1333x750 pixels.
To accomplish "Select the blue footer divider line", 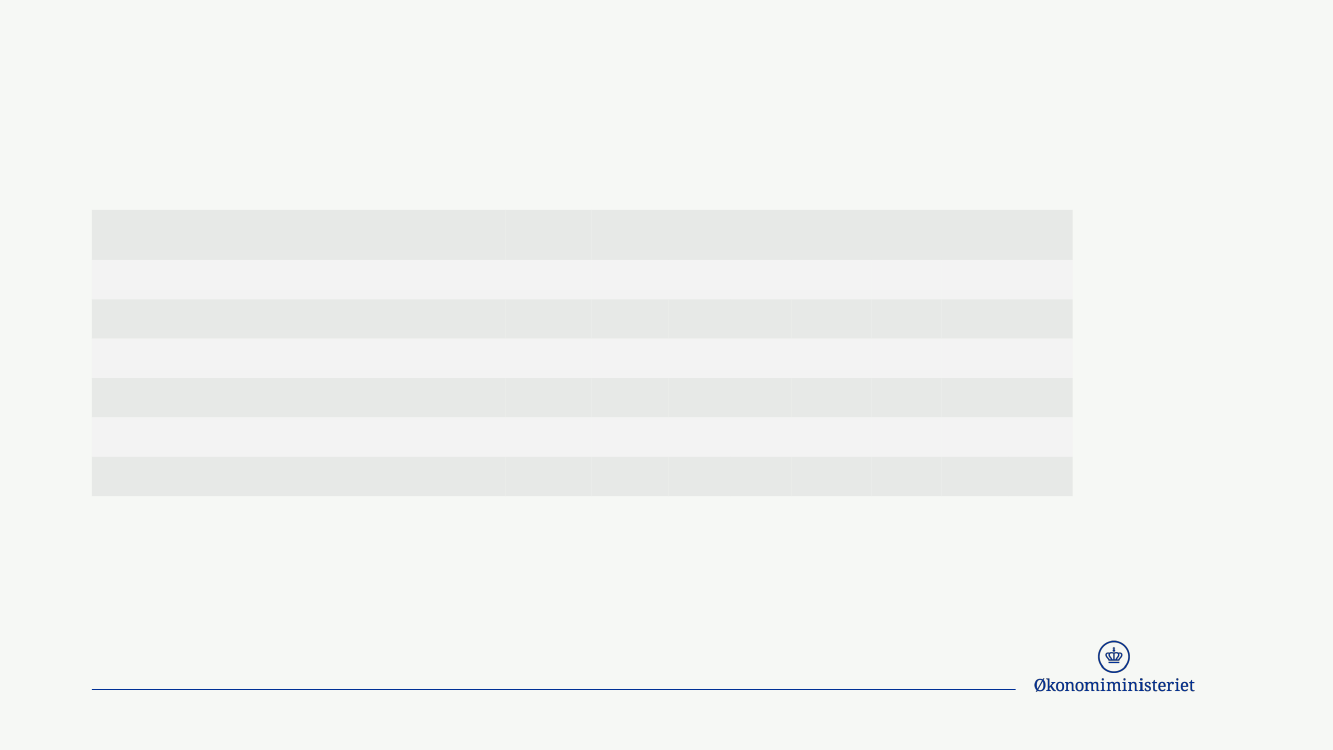I will 553,689.
